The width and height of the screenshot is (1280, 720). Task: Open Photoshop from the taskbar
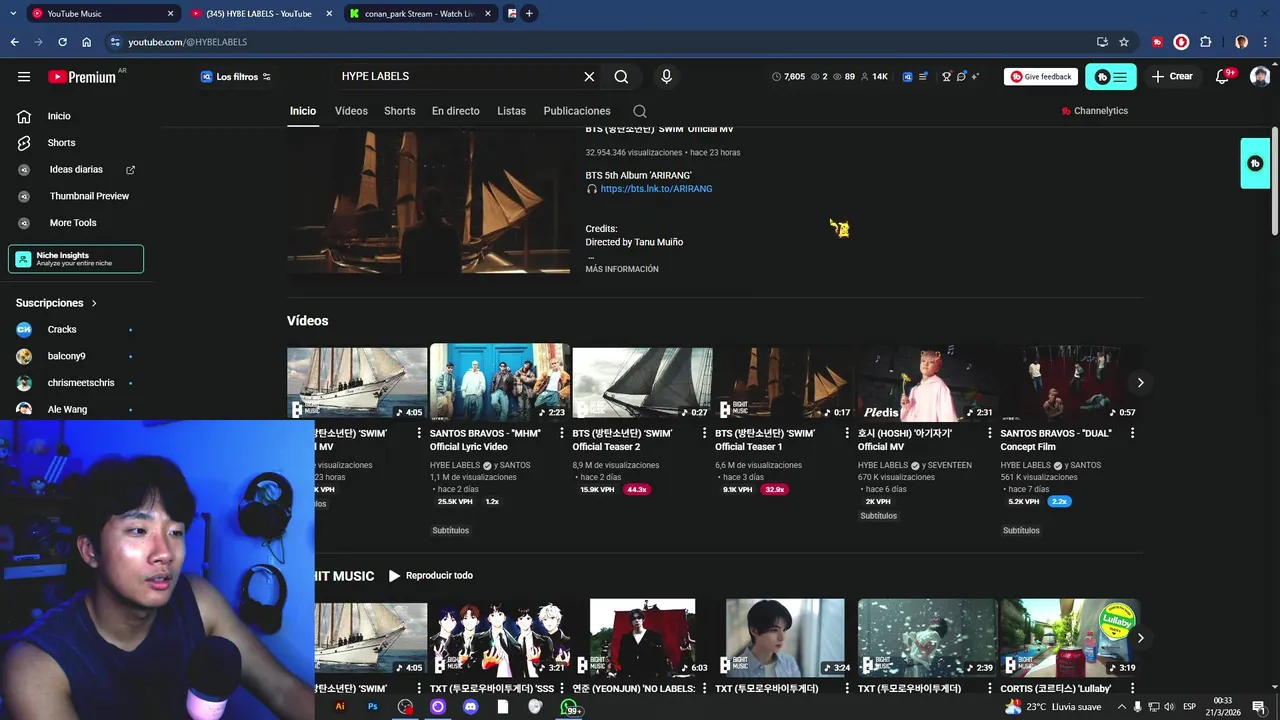coord(372,706)
